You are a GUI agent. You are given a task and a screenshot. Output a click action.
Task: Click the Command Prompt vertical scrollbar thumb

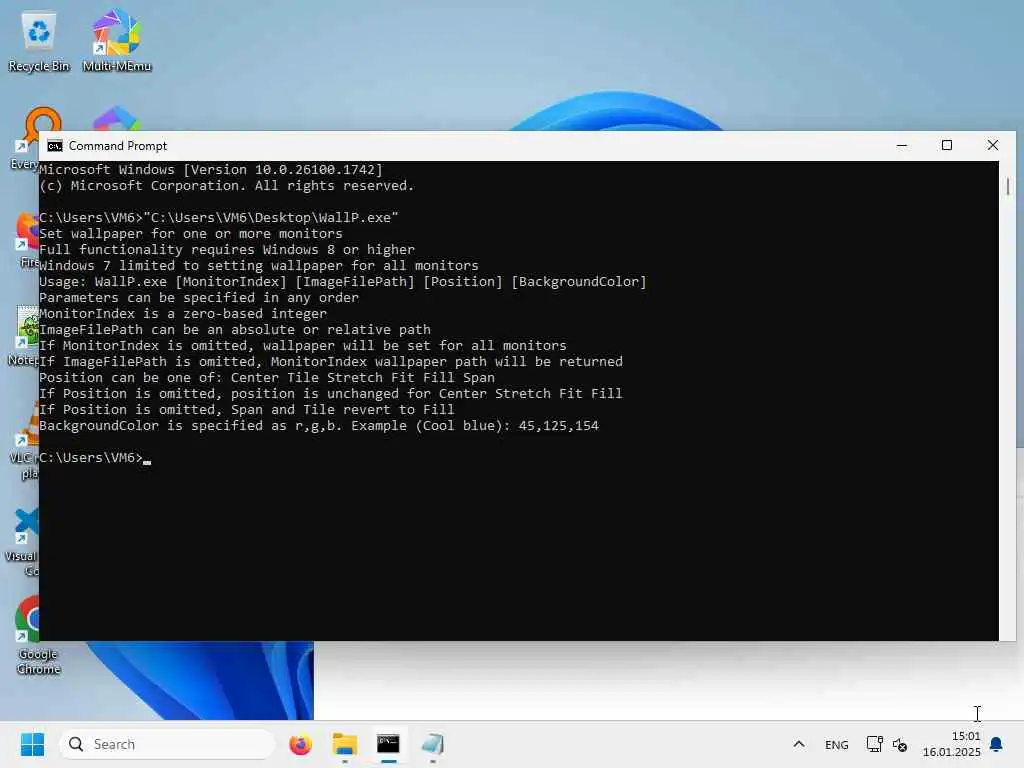pos(1008,186)
